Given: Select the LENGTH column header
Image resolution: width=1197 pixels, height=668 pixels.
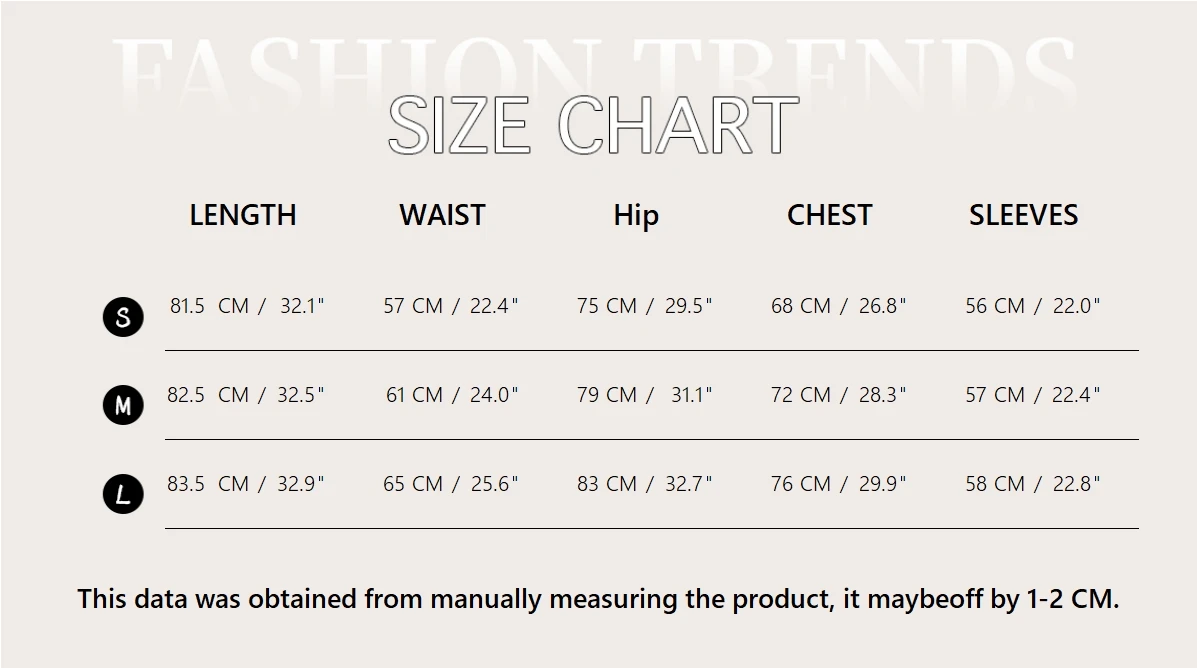Looking at the screenshot, I should 243,215.
